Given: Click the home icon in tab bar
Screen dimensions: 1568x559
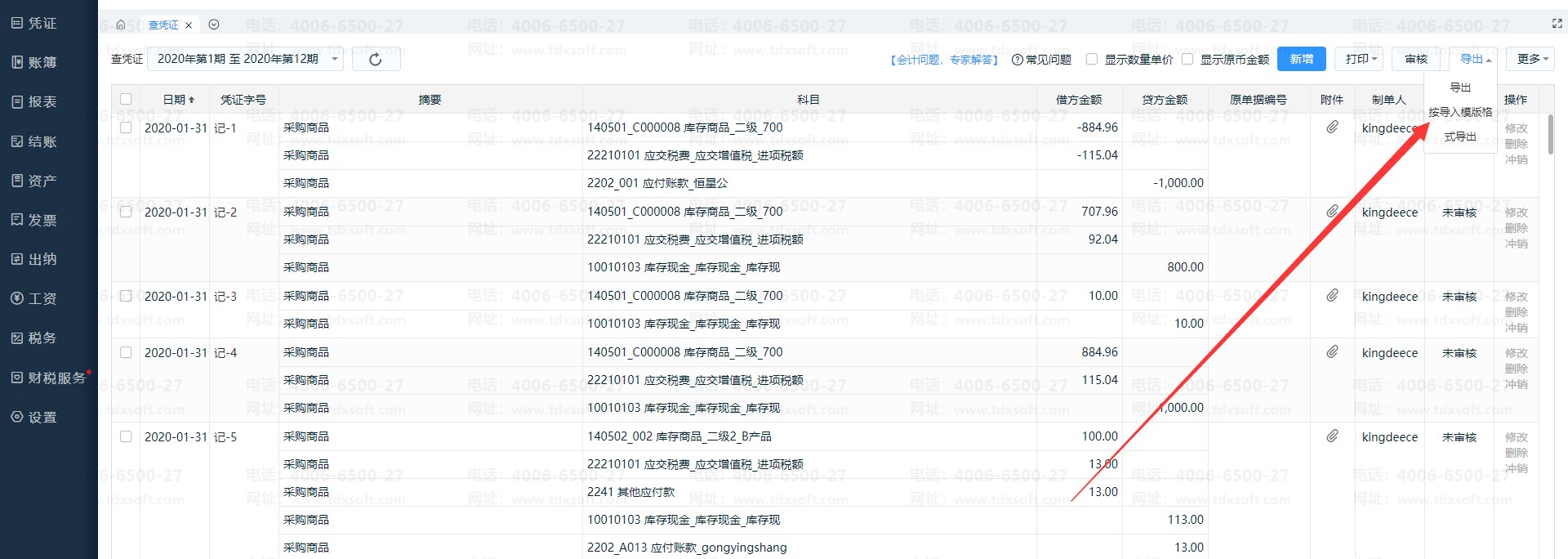Looking at the screenshot, I should [x=121, y=25].
